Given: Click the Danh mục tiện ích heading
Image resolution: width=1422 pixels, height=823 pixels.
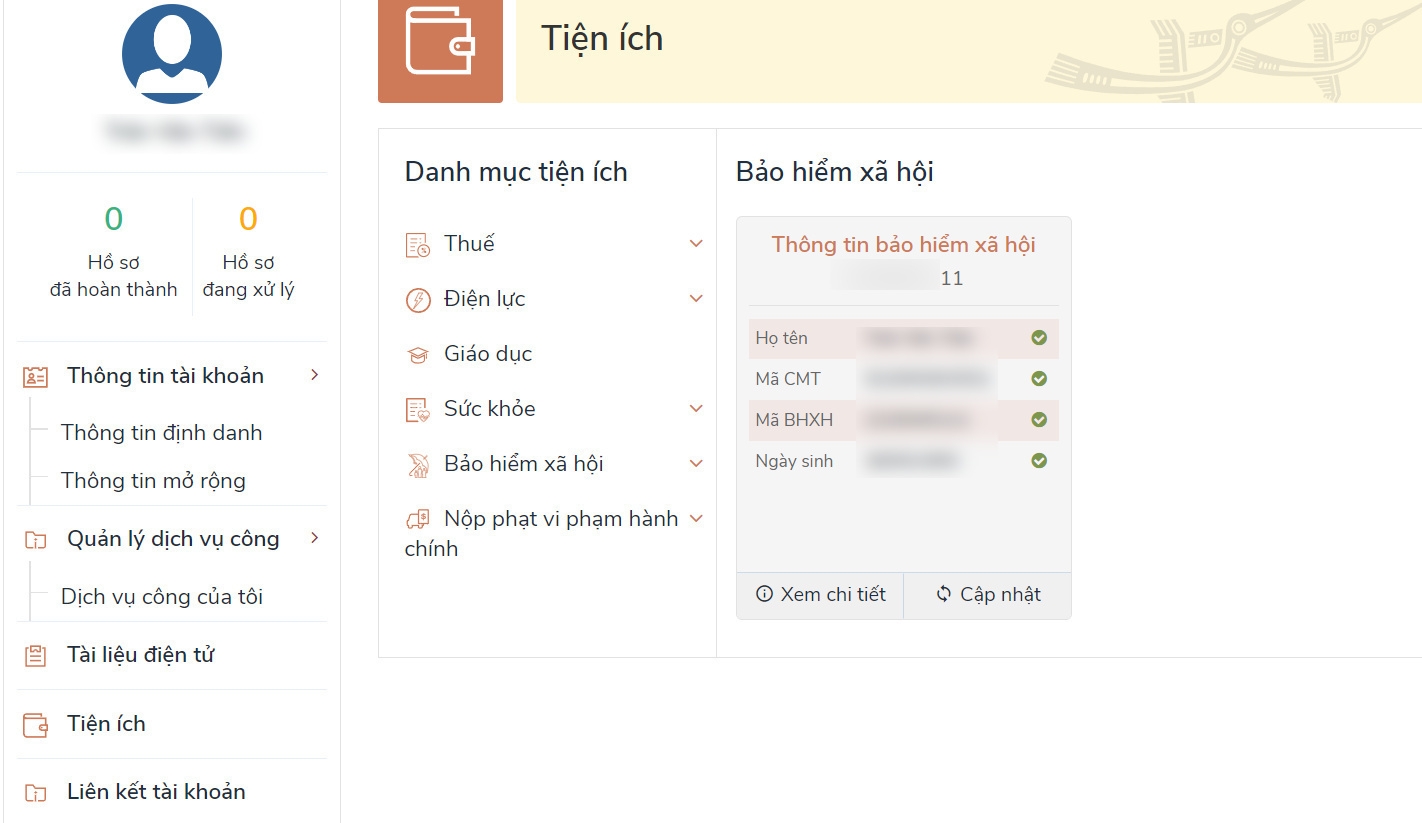Looking at the screenshot, I should point(516,172).
